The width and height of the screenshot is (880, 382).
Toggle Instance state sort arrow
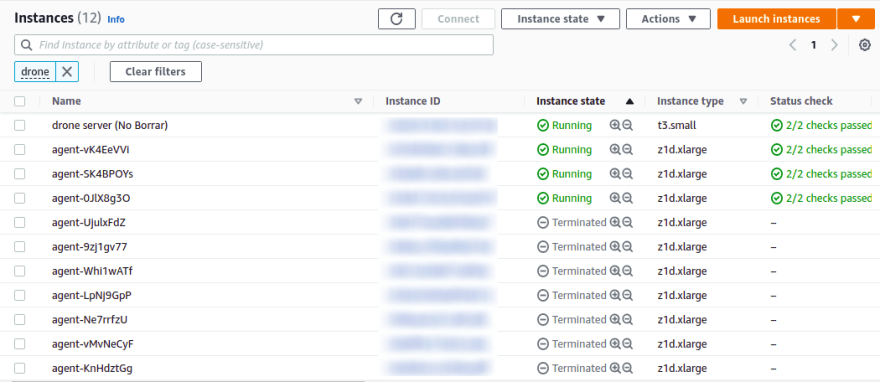[x=629, y=102]
